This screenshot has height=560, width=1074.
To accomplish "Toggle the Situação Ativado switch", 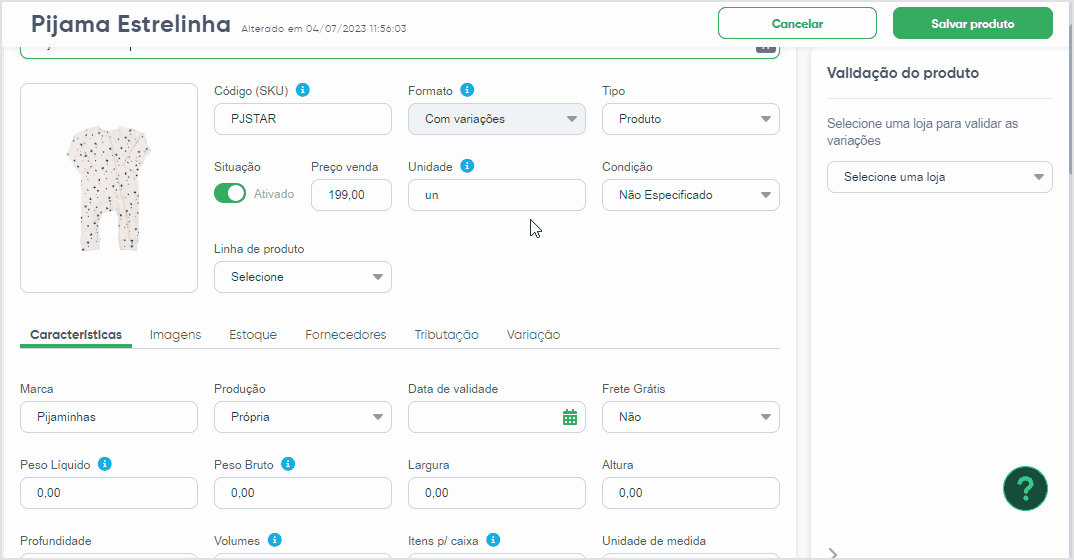I will click(x=229, y=194).
